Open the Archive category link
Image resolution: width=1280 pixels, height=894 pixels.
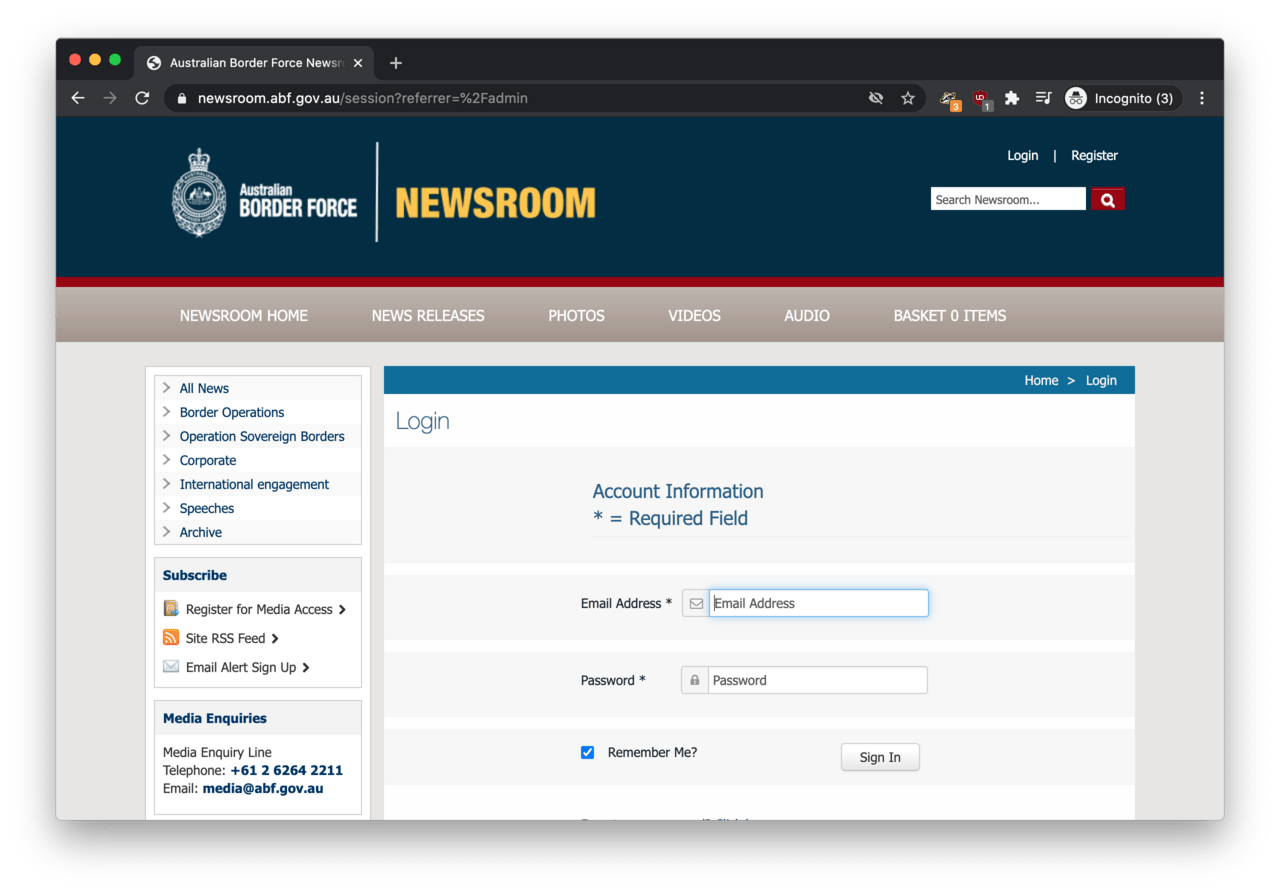[x=201, y=532]
